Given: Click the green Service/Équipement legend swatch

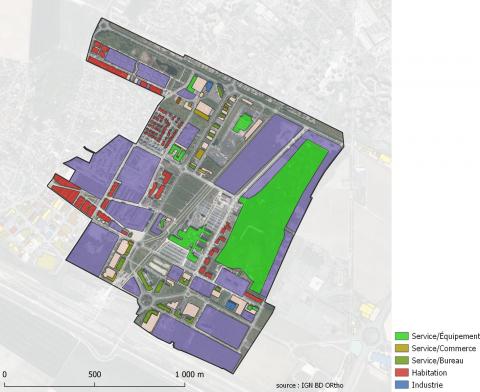Looking at the screenshot, I should pos(402,336).
